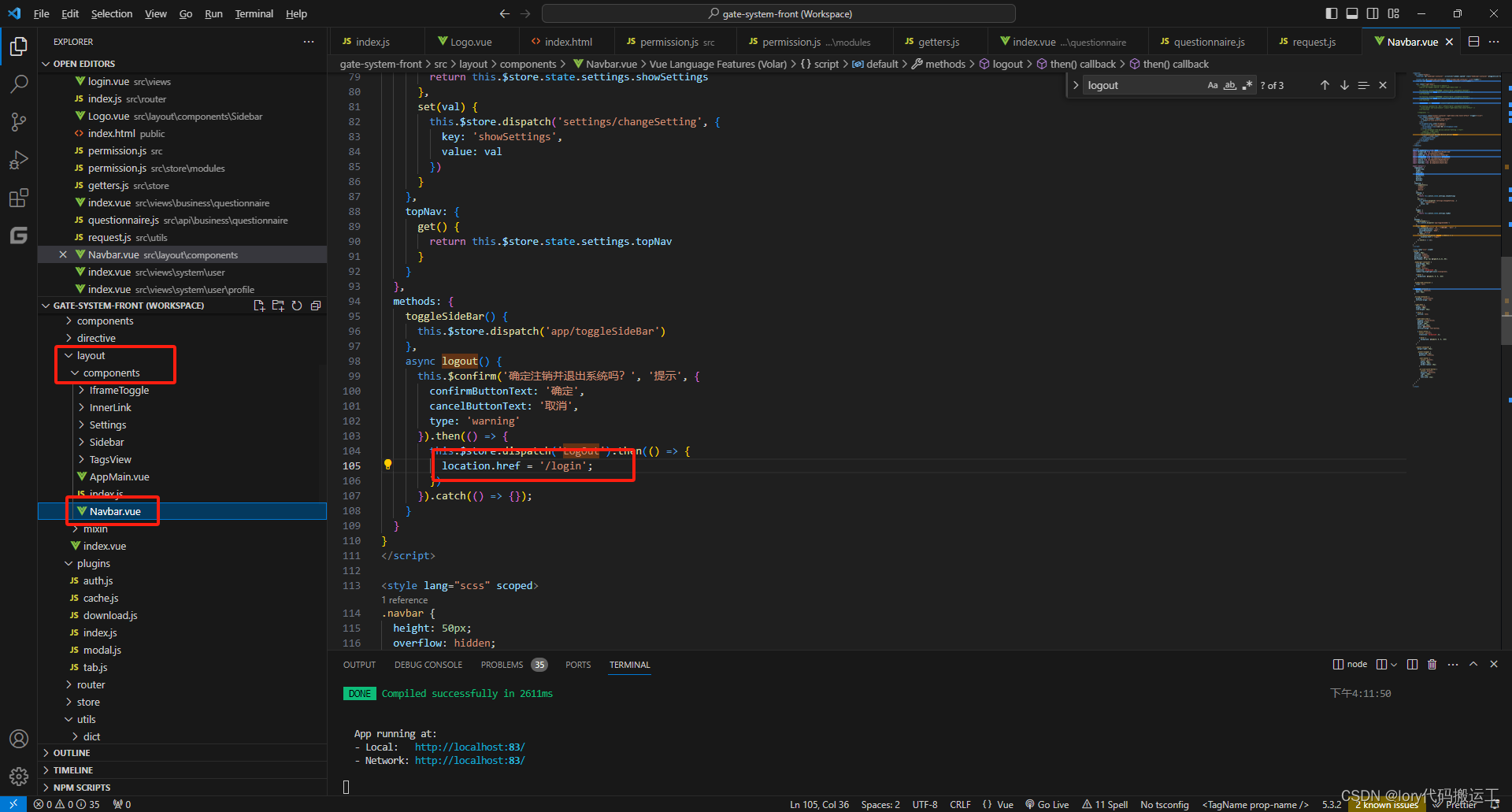1512x812 pixels.
Task: Click Go Live in status bar
Action: pyautogui.click(x=1047, y=804)
